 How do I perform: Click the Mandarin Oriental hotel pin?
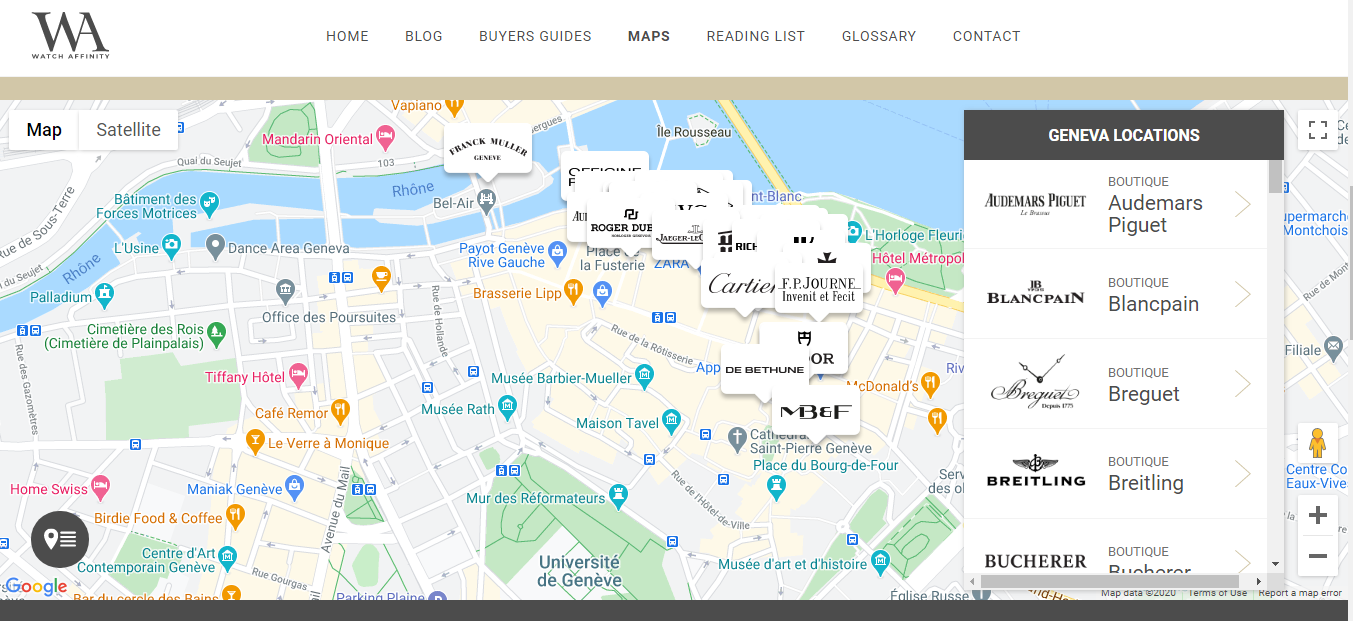[x=386, y=139]
